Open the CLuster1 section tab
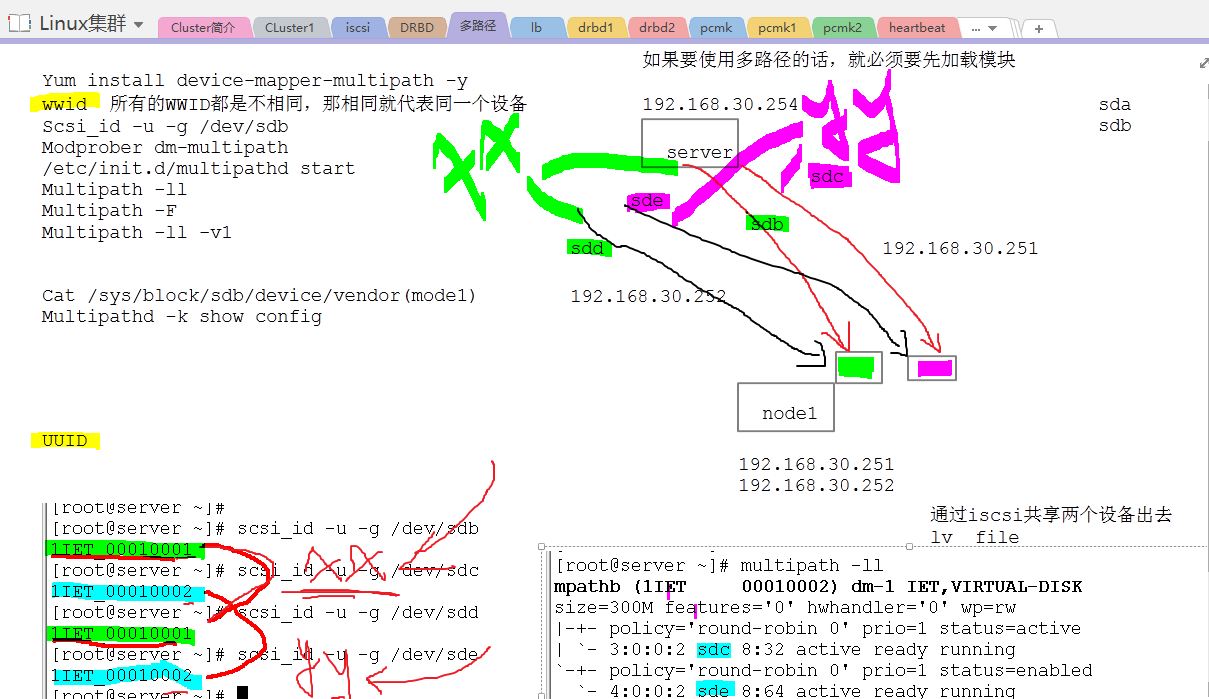Screen dimensions: 1209x699 pos(290,28)
